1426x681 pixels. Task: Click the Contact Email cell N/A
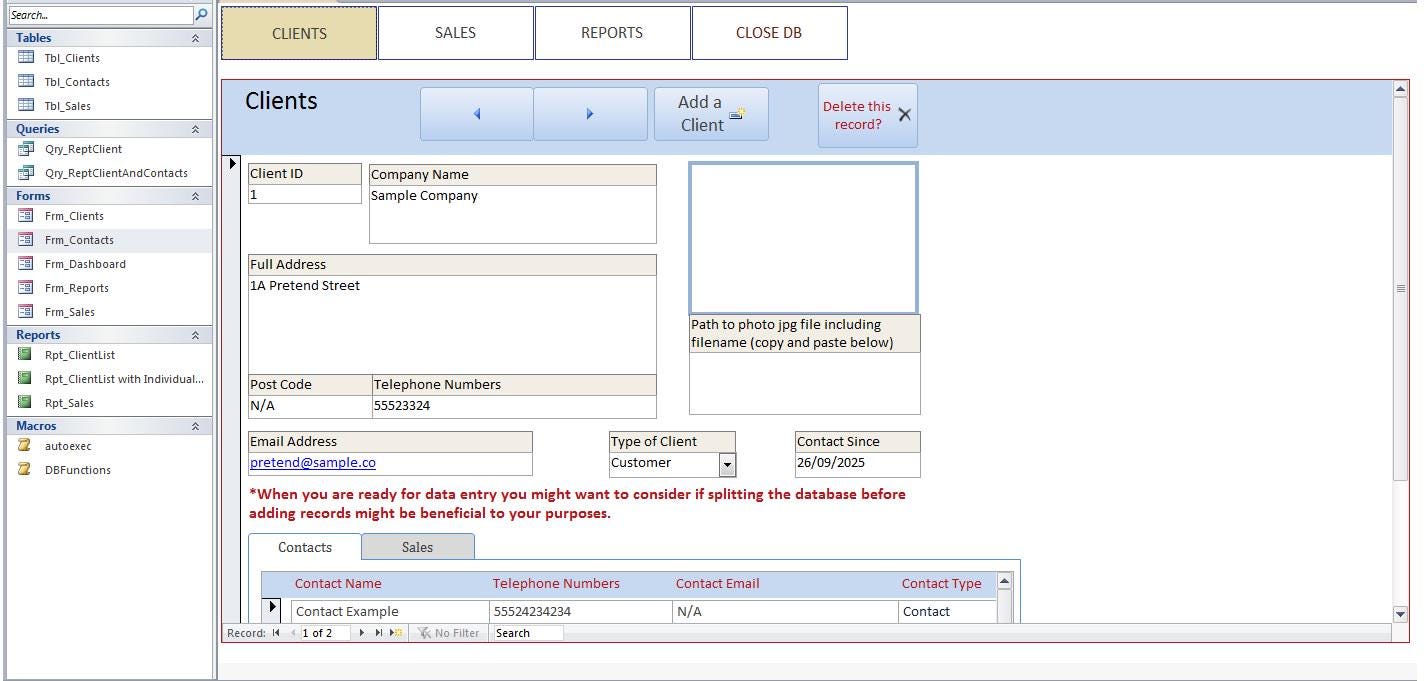pos(785,611)
